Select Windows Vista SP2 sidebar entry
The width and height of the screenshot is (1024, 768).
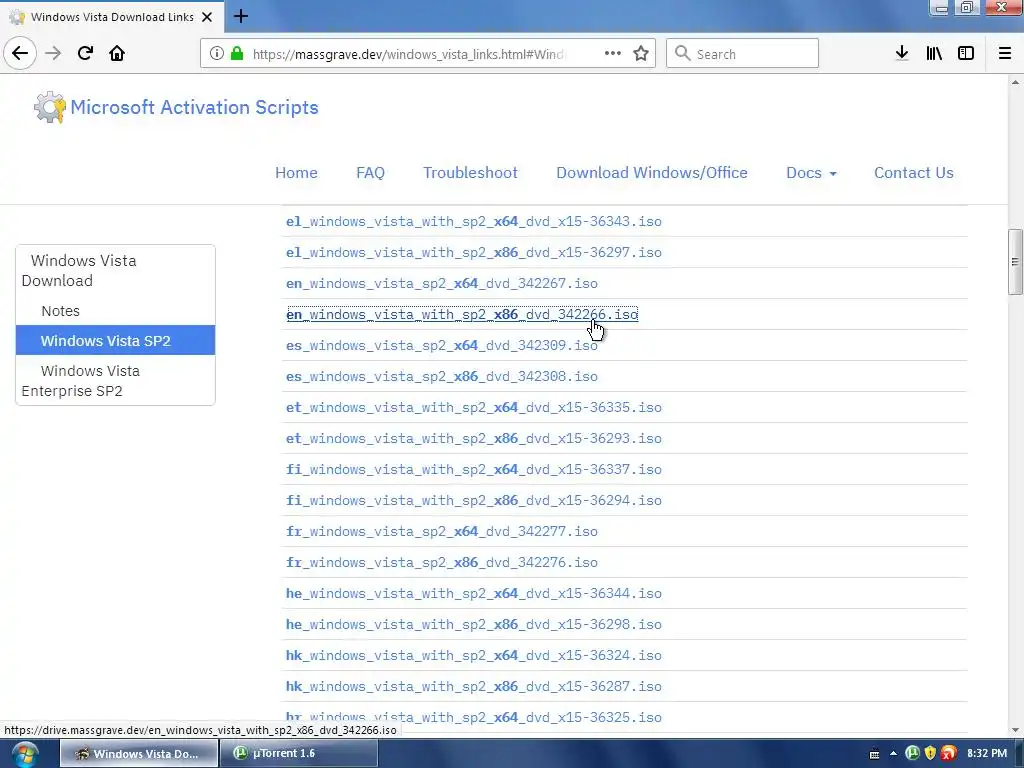(116, 340)
